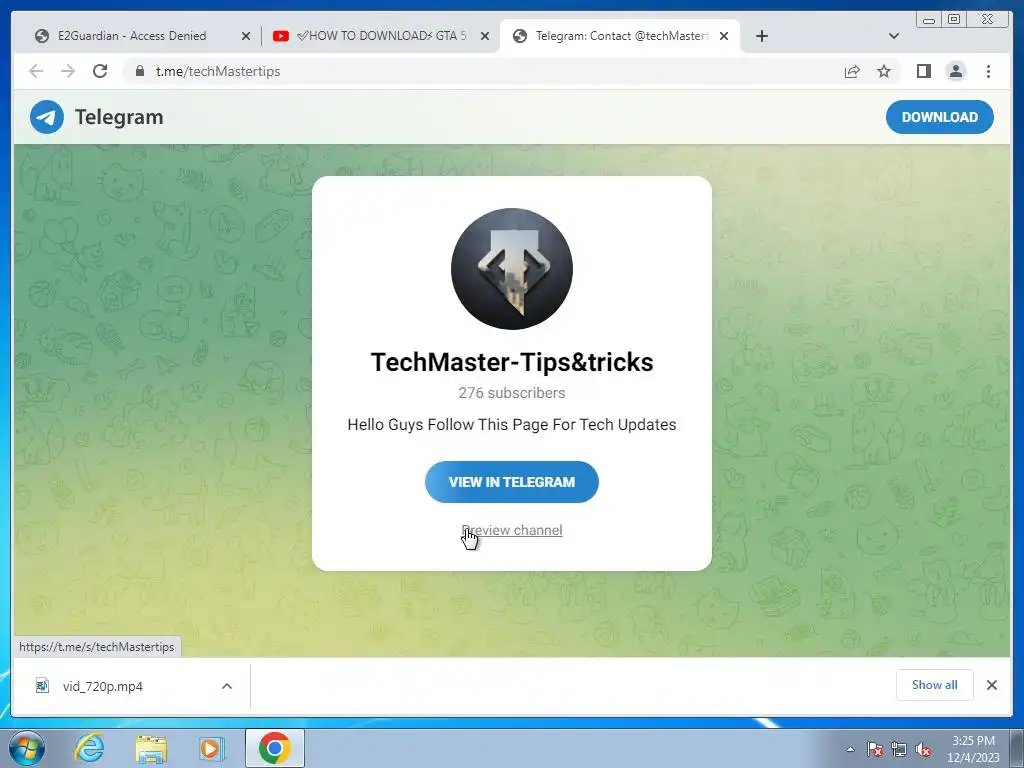The height and width of the screenshot is (768, 1024).
Task: Open the Chrome three-dot menu
Action: (988, 71)
